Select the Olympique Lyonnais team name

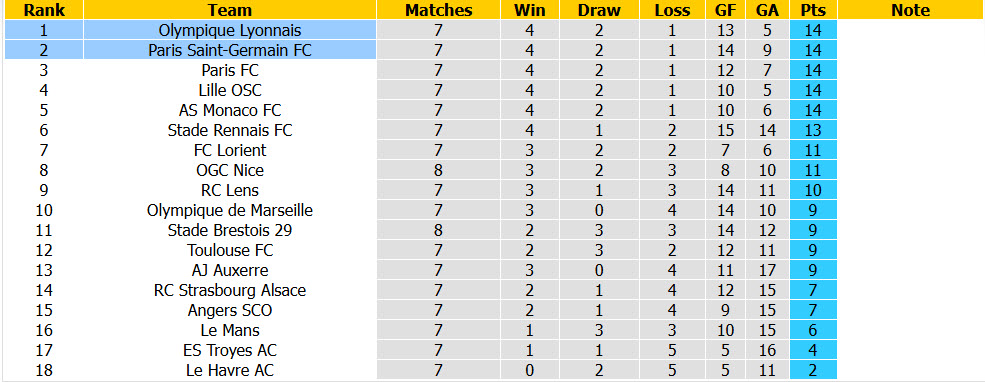coord(230,30)
